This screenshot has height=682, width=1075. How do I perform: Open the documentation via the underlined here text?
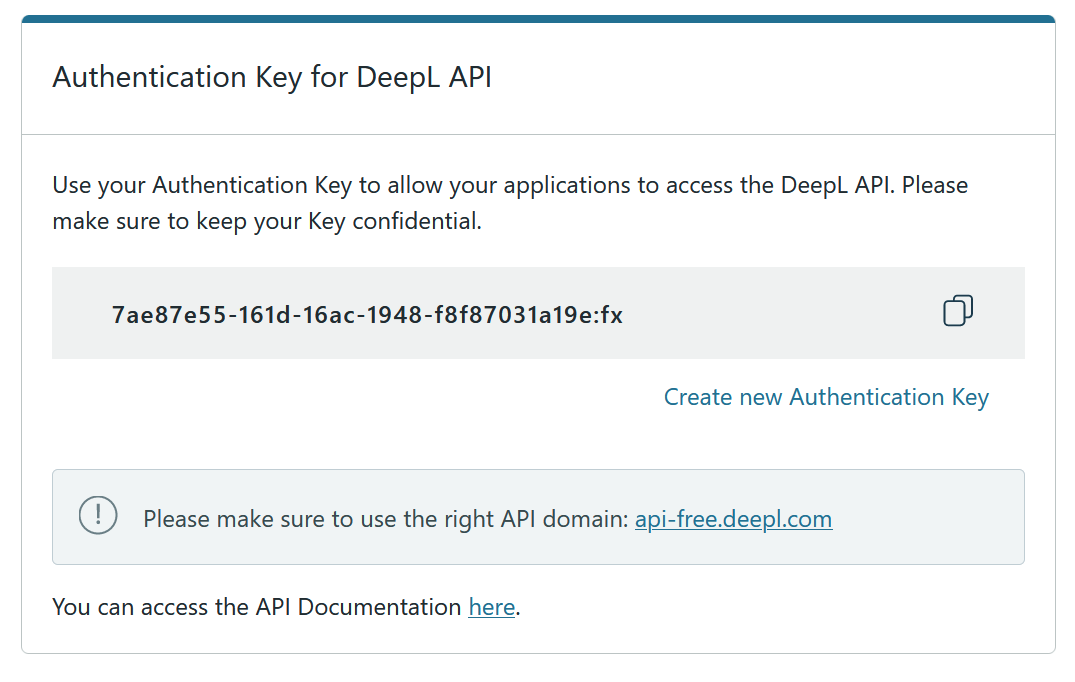click(x=491, y=607)
